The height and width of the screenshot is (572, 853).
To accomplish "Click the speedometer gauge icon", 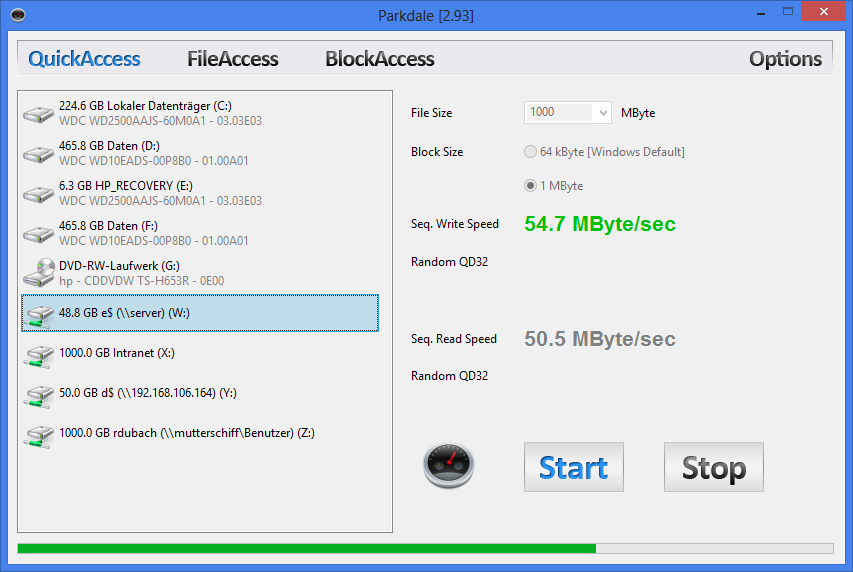I will (448, 465).
